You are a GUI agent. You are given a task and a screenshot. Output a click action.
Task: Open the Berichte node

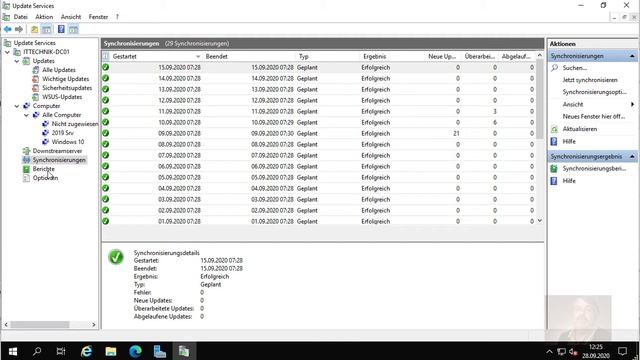43,169
